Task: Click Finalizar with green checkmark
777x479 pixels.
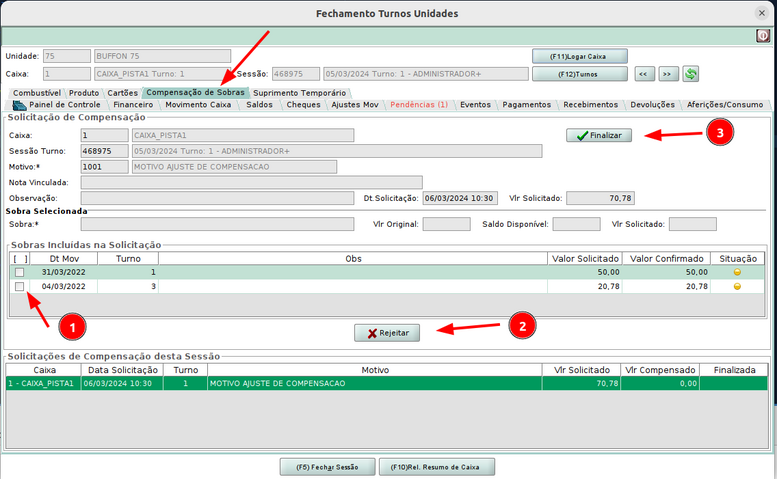Action: point(599,135)
